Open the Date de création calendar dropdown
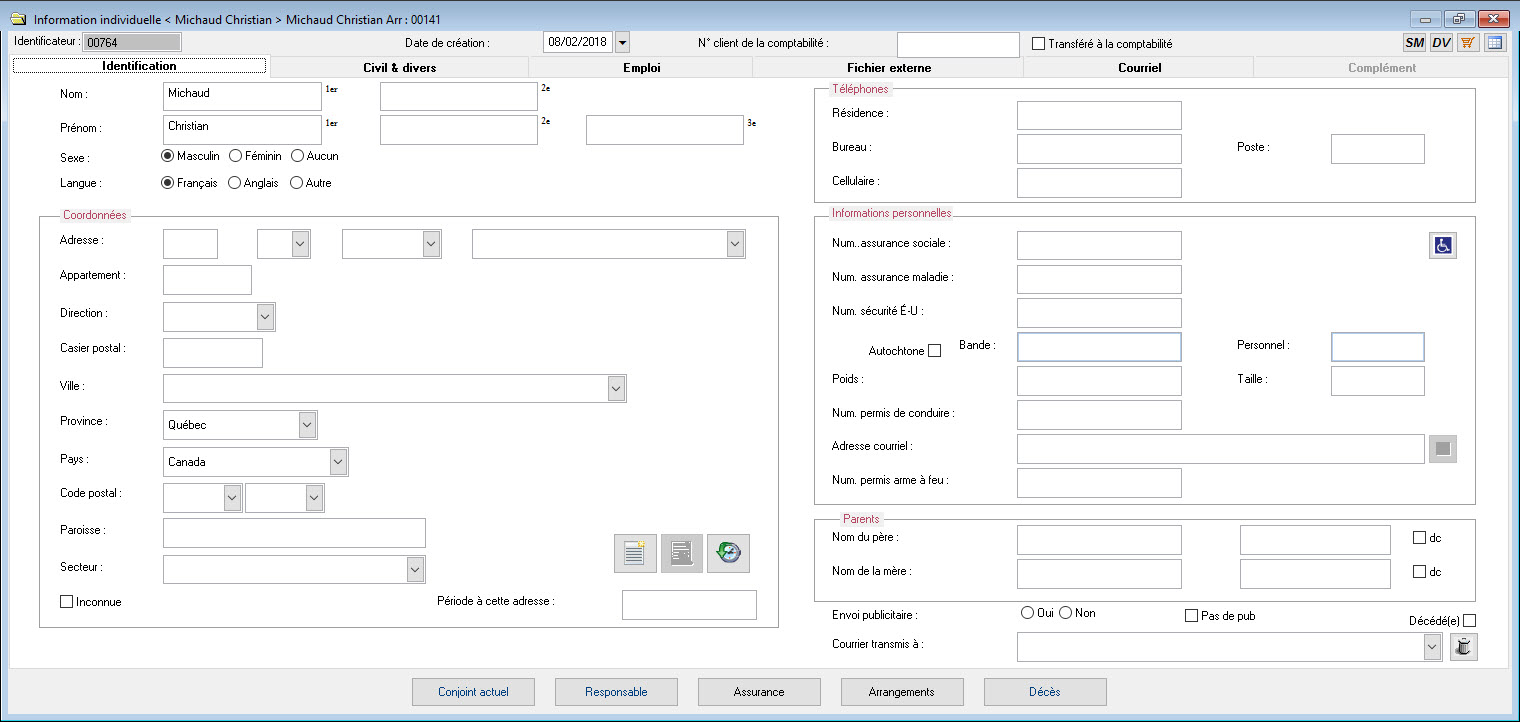 (622, 43)
